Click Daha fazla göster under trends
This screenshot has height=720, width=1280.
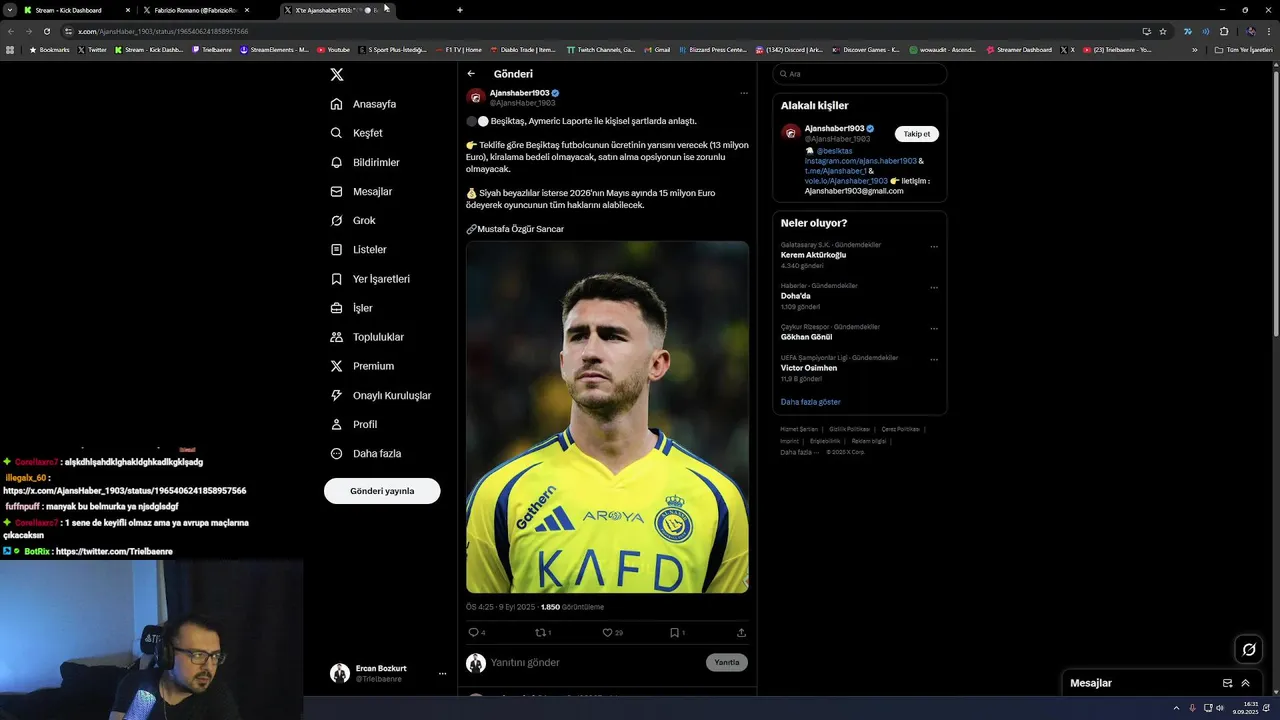(811, 402)
